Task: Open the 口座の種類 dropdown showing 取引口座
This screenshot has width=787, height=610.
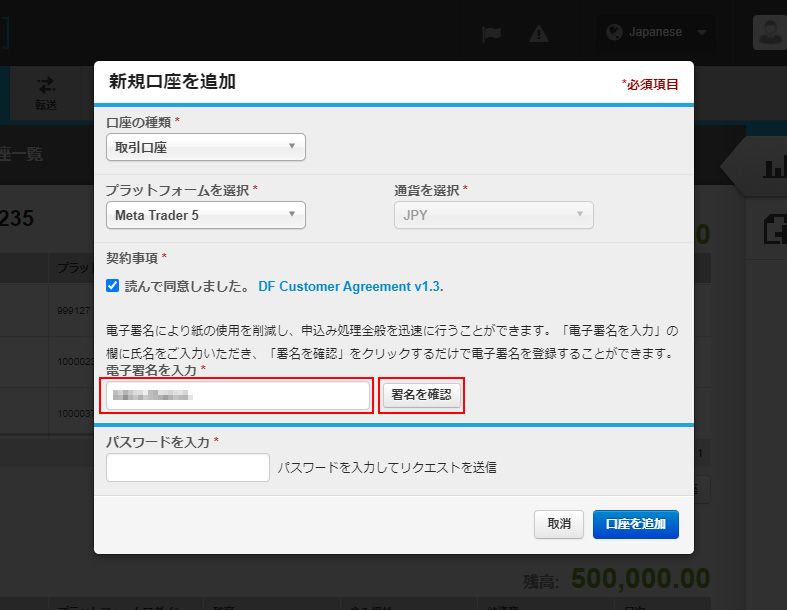Action: tap(205, 147)
